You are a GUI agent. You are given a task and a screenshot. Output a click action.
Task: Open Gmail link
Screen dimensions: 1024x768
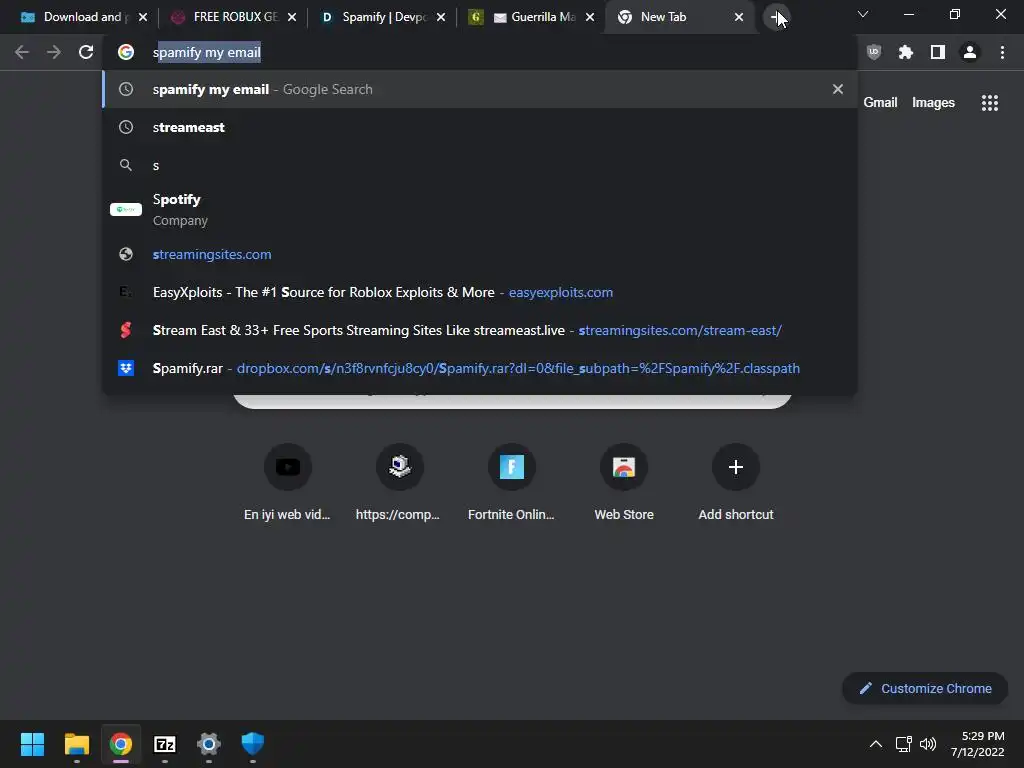pos(880,103)
